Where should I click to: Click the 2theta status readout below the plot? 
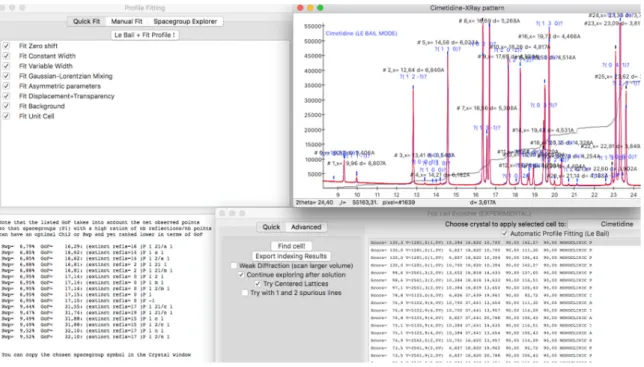[314, 202]
